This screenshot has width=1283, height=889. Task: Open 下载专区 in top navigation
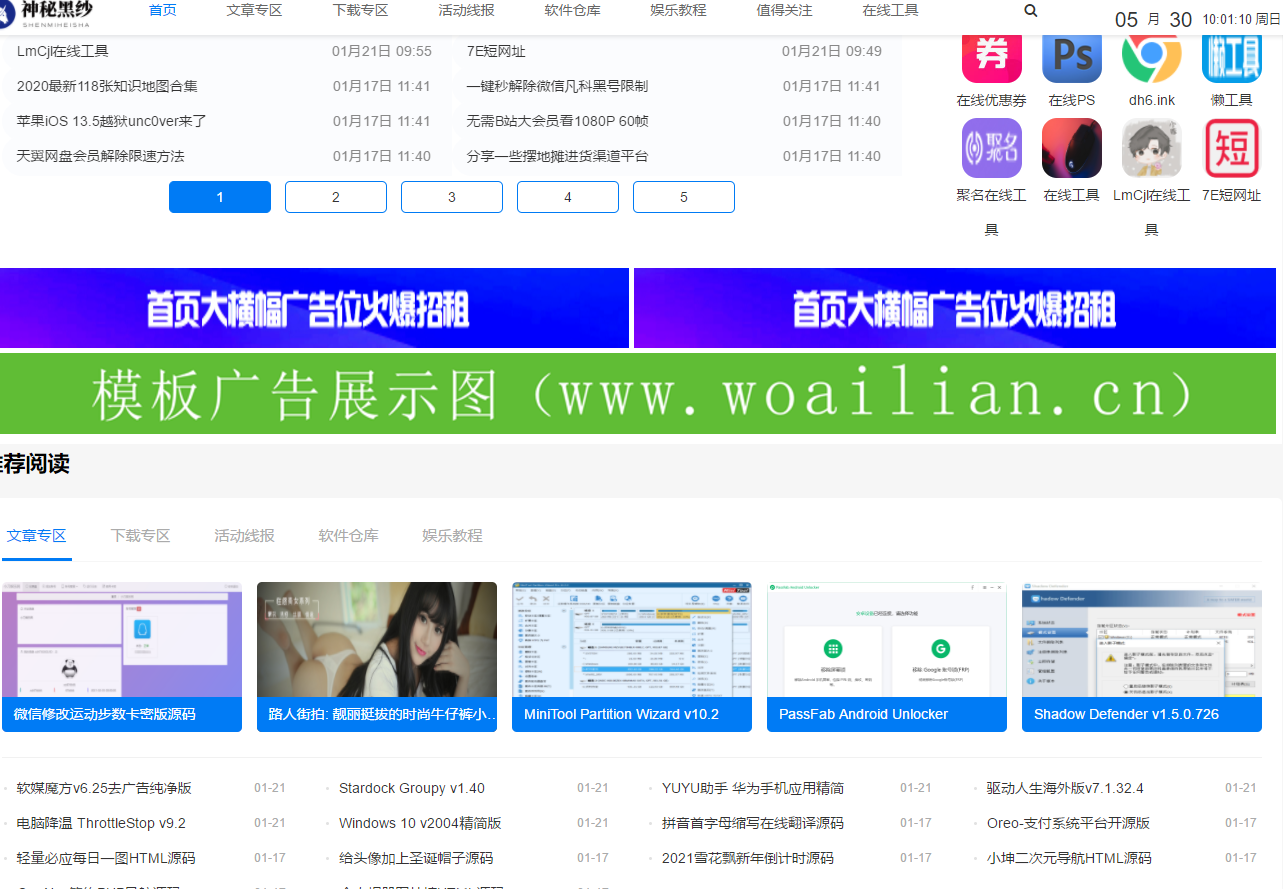pos(360,11)
